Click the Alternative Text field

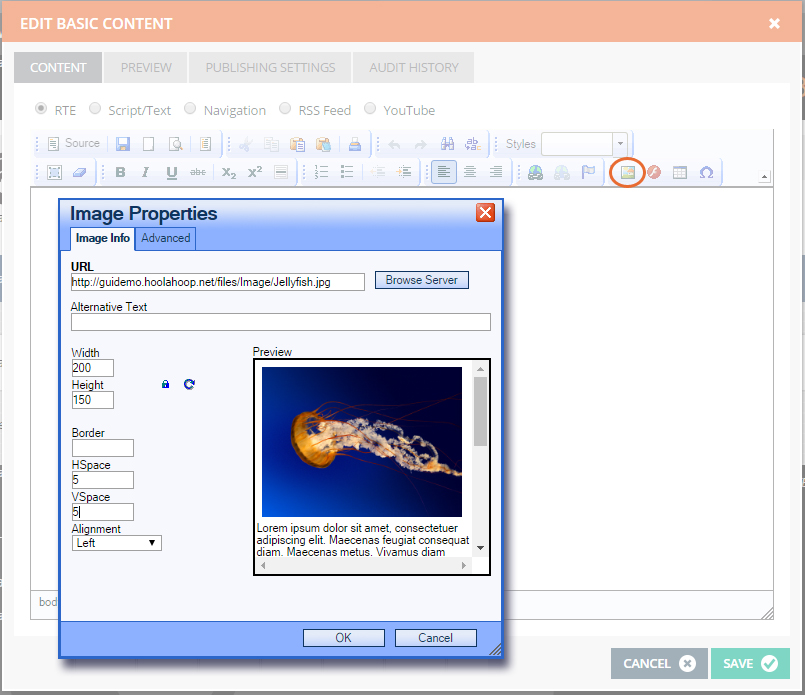point(281,322)
